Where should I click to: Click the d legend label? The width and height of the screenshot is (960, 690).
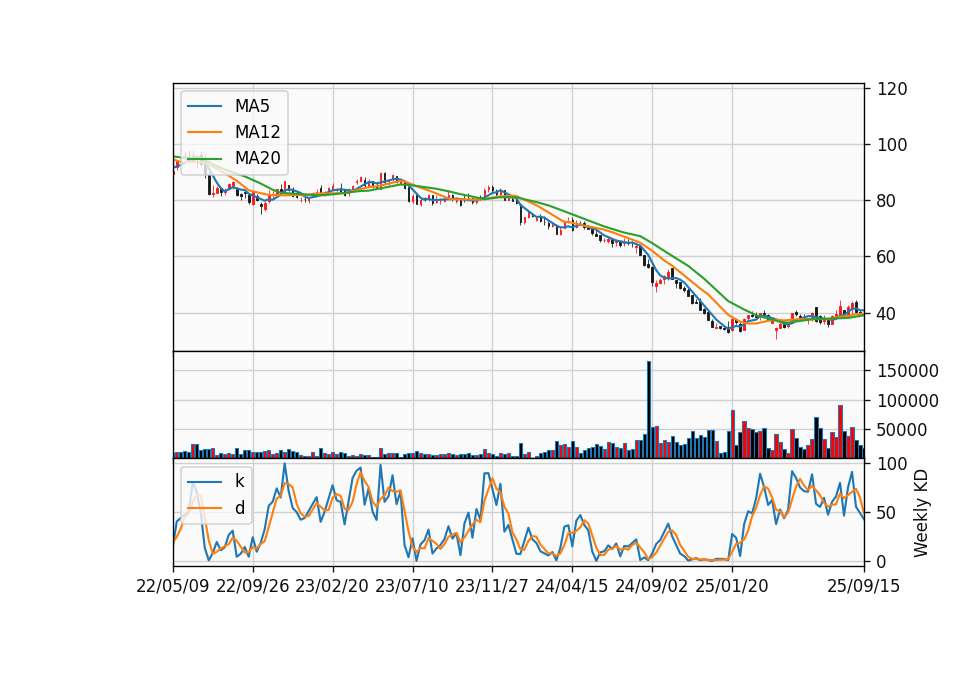pyautogui.click(x=240, y=508)
